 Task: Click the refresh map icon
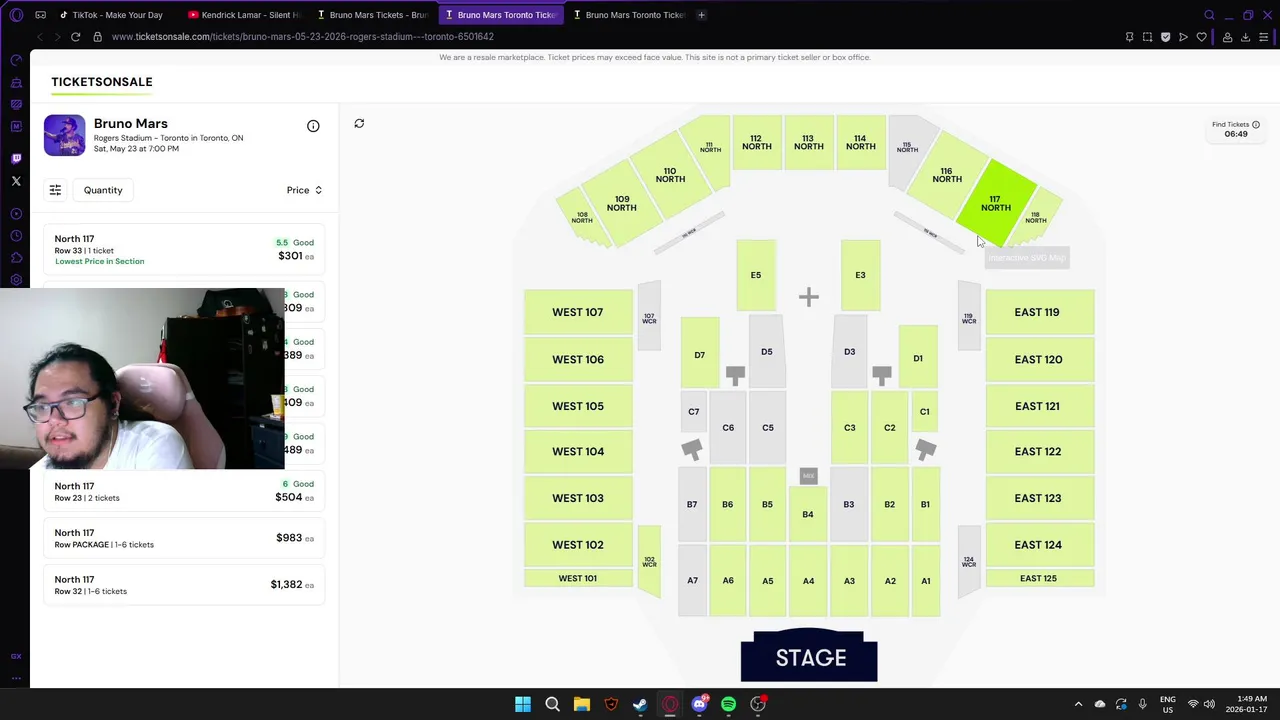pos(359,123)
